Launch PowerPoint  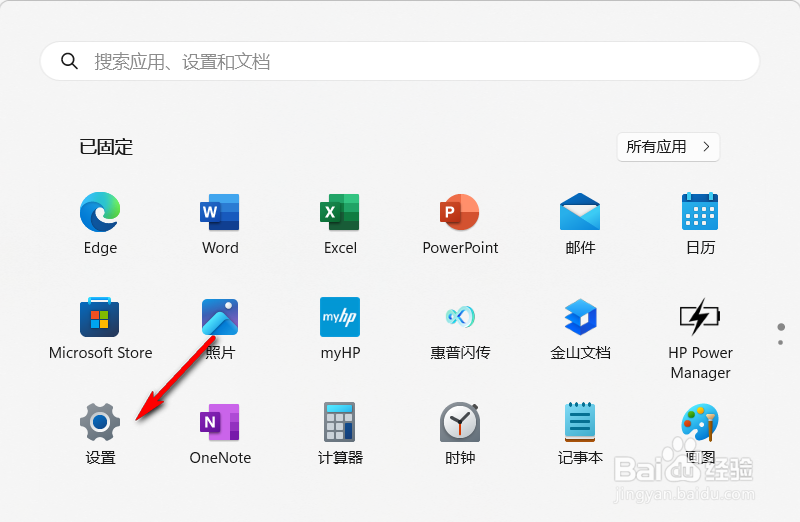460,223
